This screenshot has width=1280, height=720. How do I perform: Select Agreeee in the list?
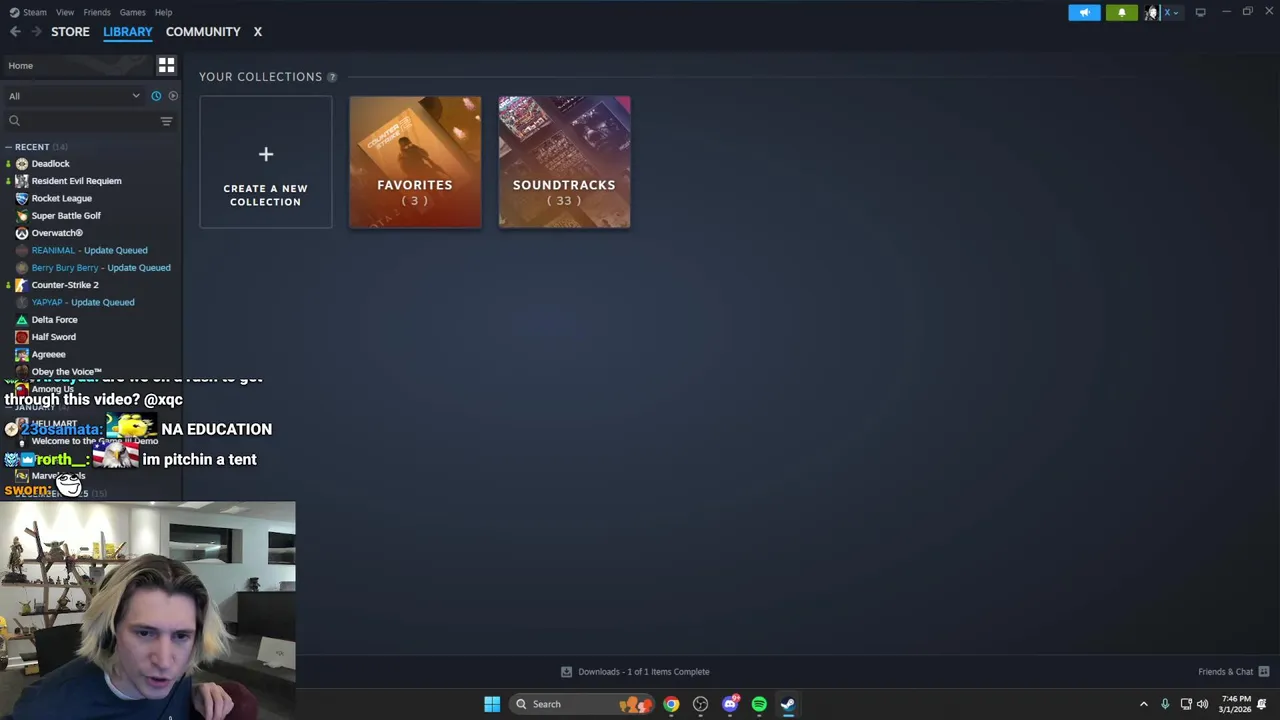point(48,354)
